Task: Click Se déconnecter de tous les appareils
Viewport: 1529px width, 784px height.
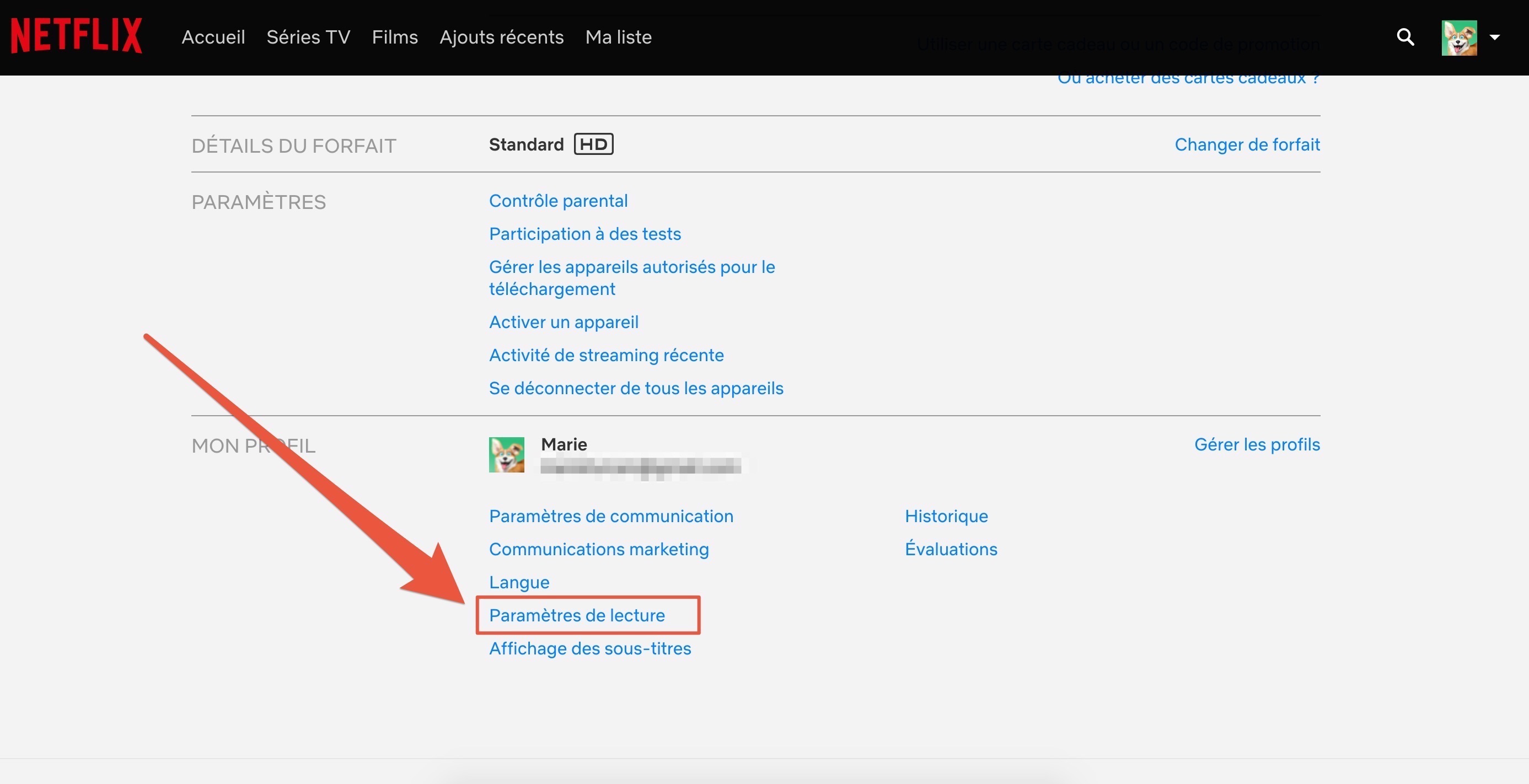Action: (636, 388)
